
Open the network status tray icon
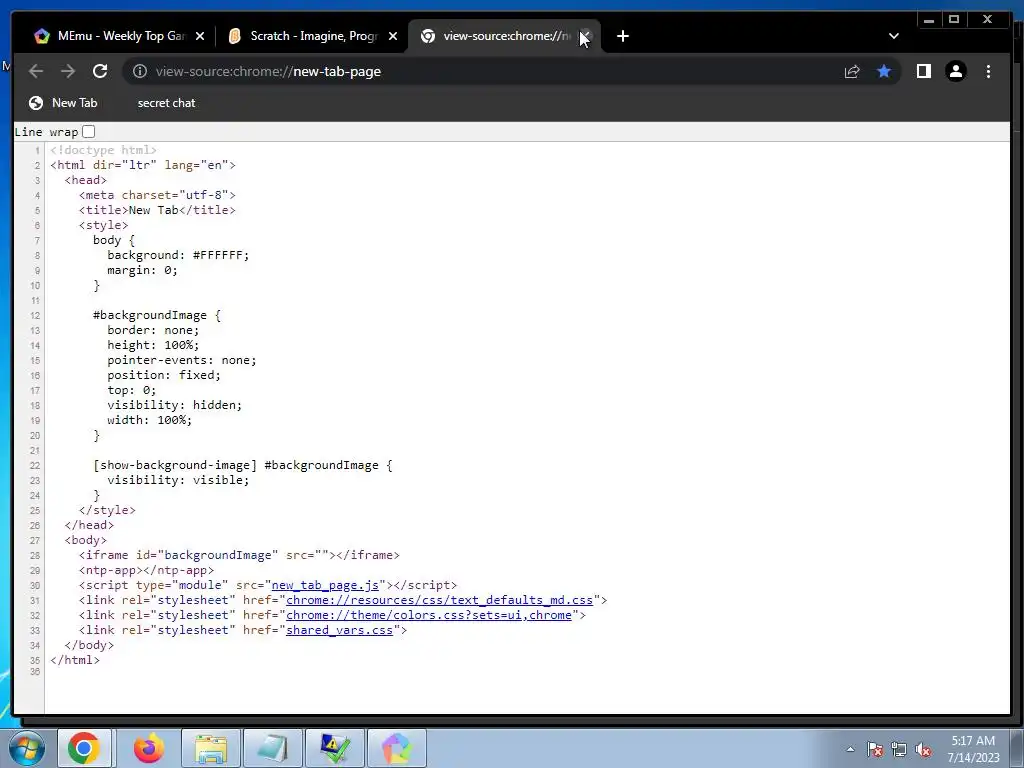[x=899, y=749]
